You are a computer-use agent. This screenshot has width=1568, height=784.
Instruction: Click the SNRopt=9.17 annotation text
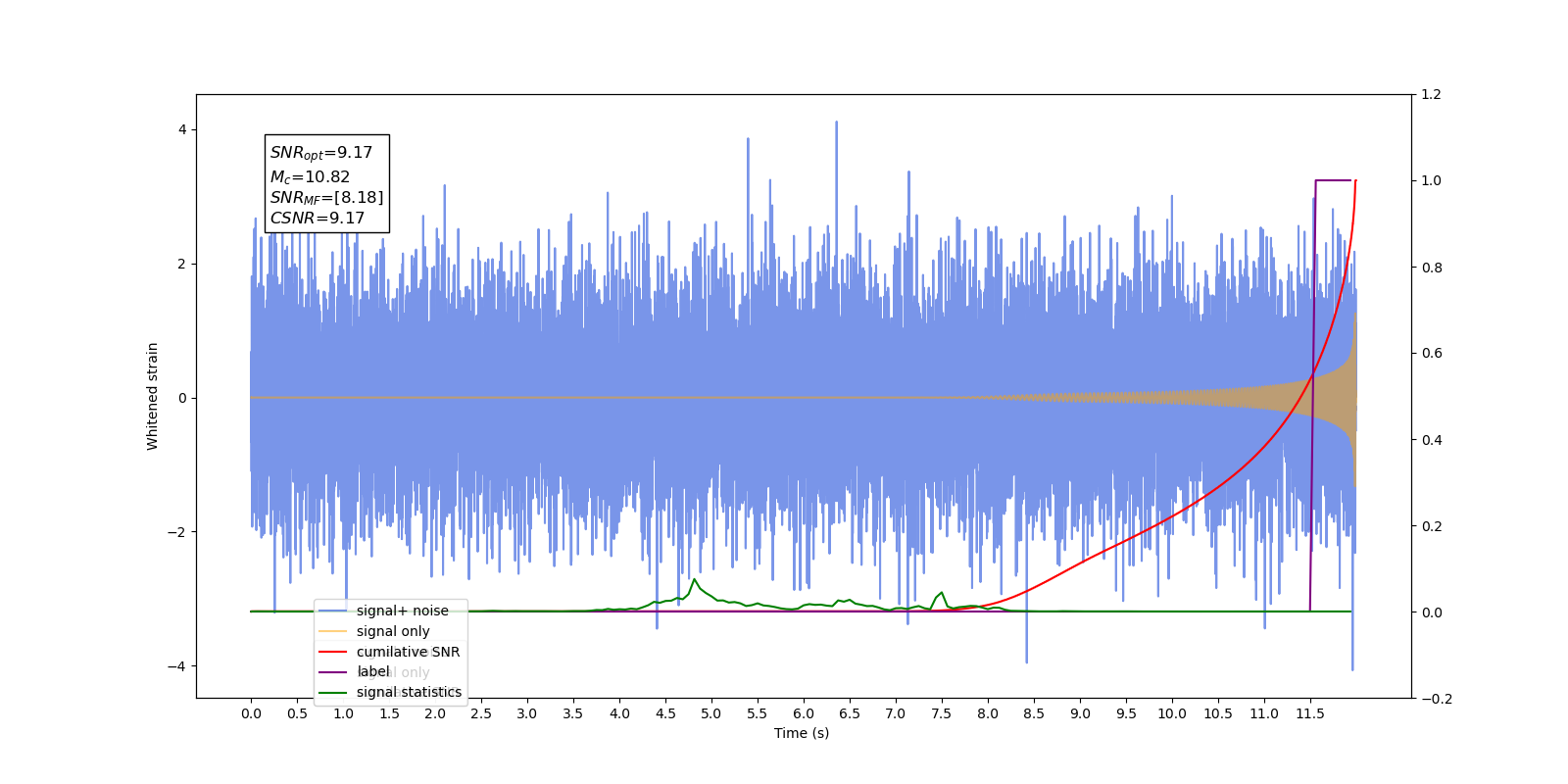coord(321,153)
